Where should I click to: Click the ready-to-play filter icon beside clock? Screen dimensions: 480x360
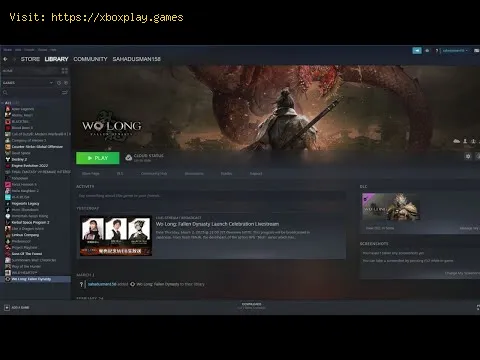tap(66, 83)
